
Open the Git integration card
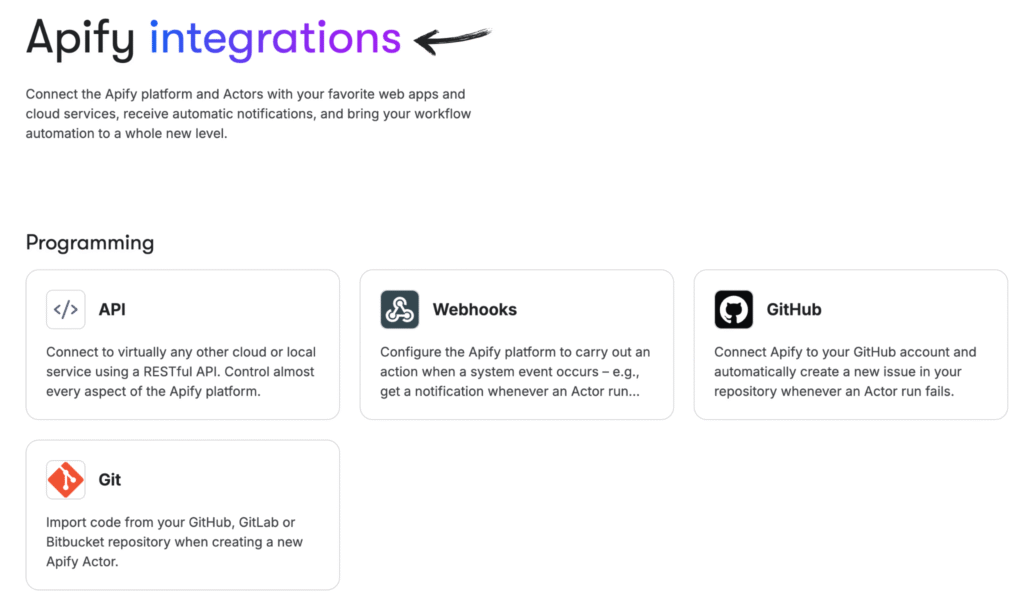coord(182,514)
